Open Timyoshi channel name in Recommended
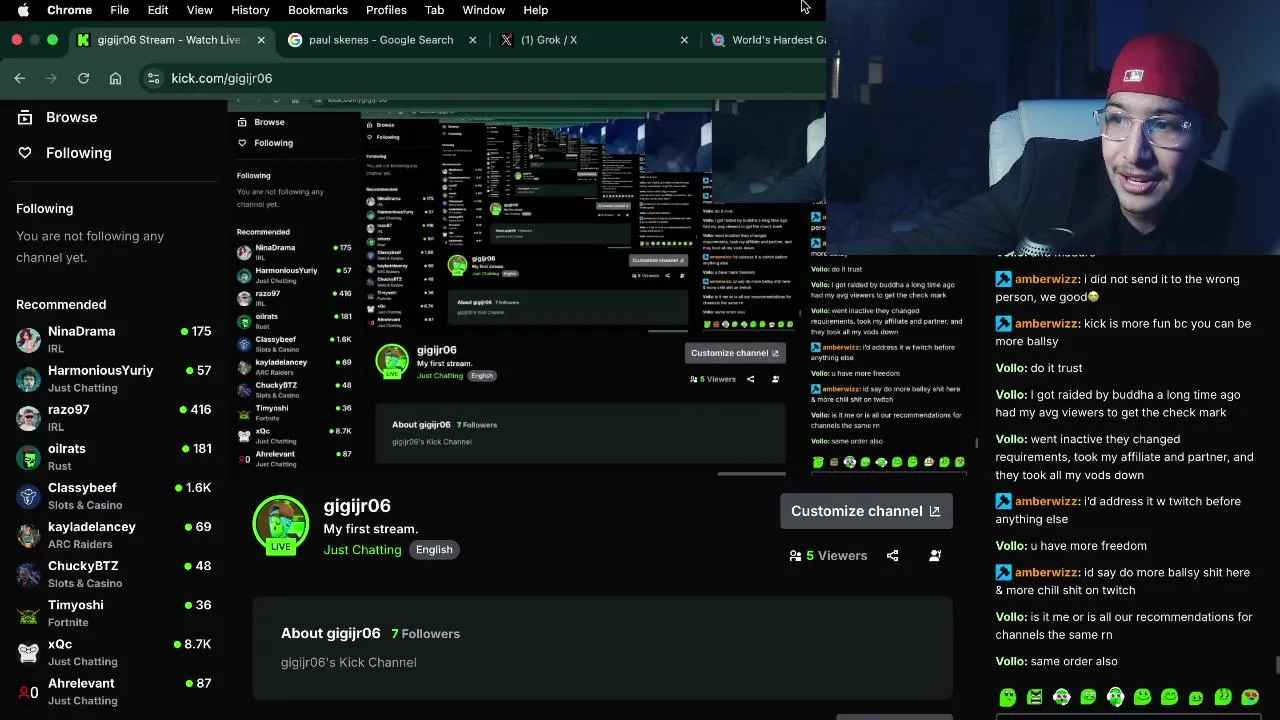 [x=76, y=604]
